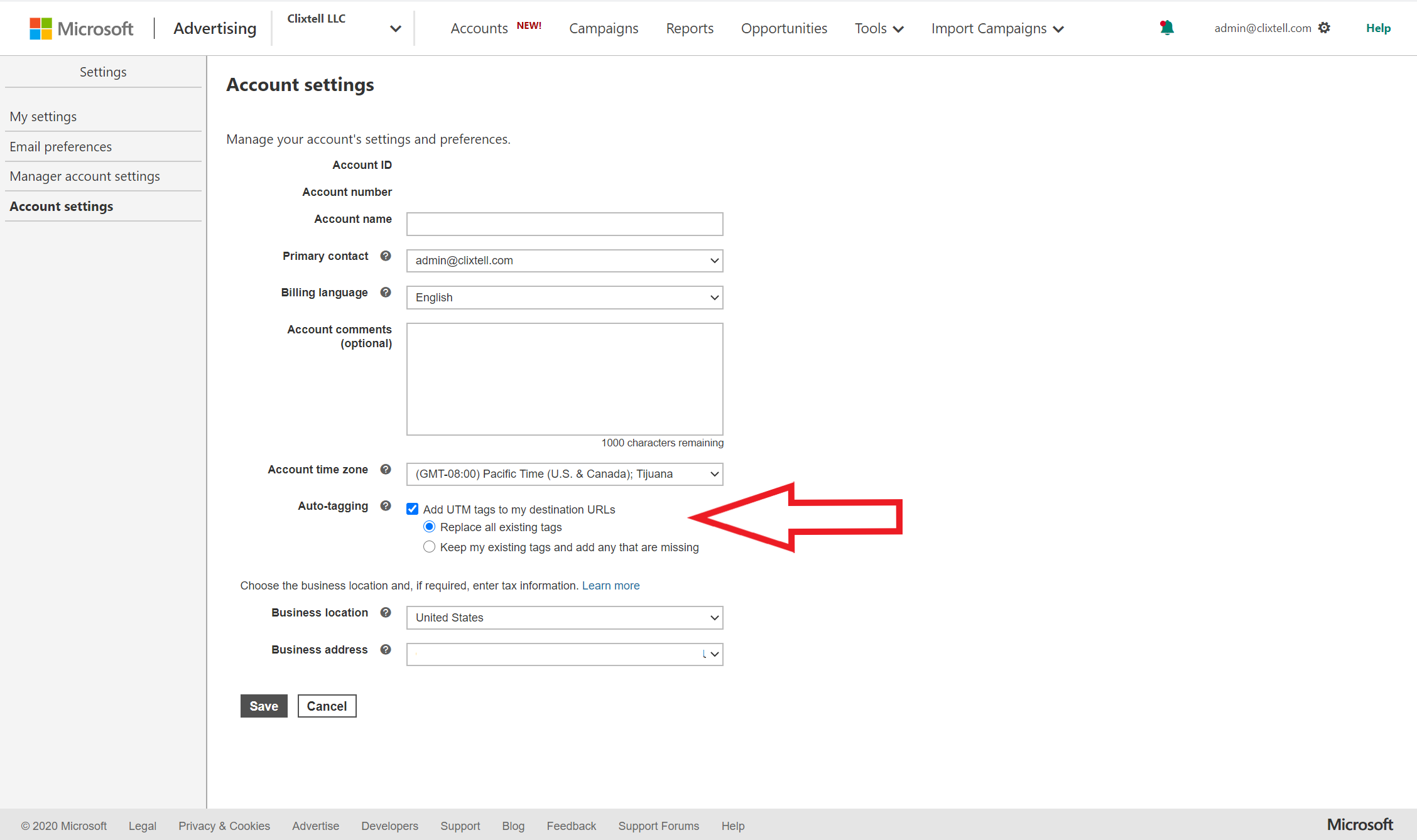Click the Cancel button
1417x840 pixels.
click(x=327, y=706)
